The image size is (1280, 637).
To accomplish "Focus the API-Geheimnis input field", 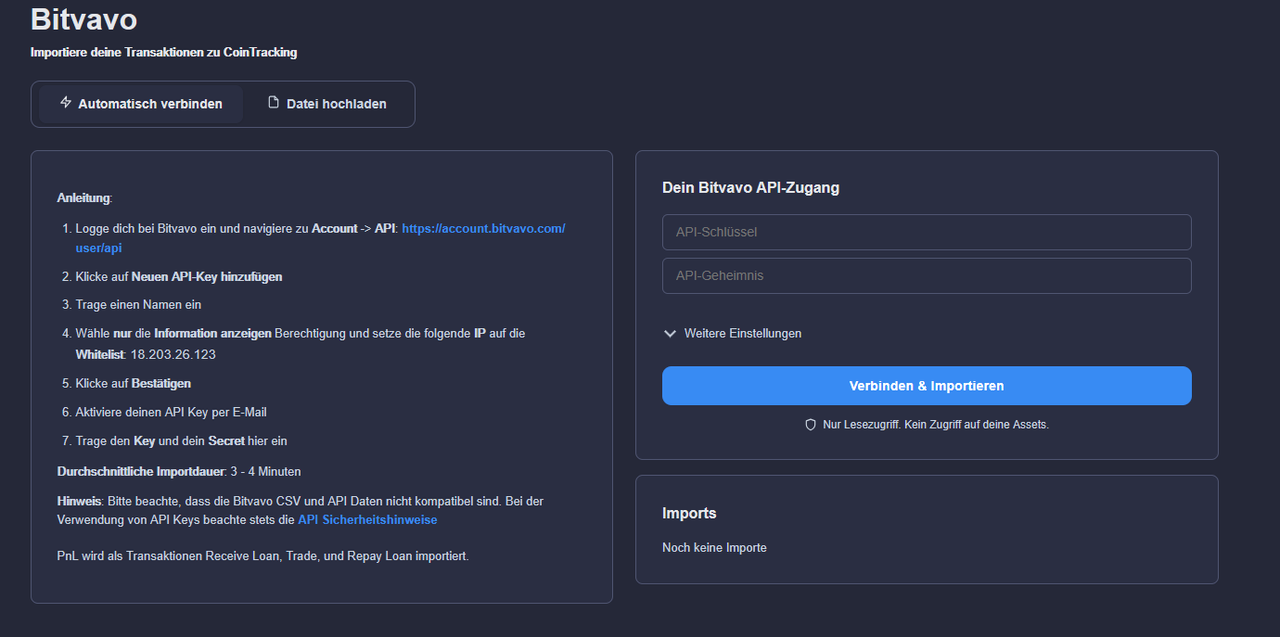I will pos(926,276).
